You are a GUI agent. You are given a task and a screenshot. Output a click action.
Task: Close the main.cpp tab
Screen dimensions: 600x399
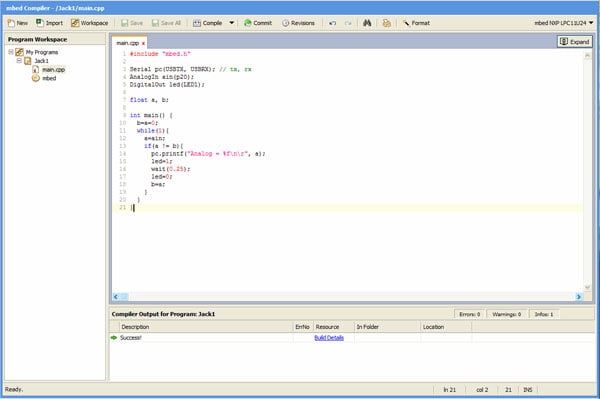coord(143,43)
